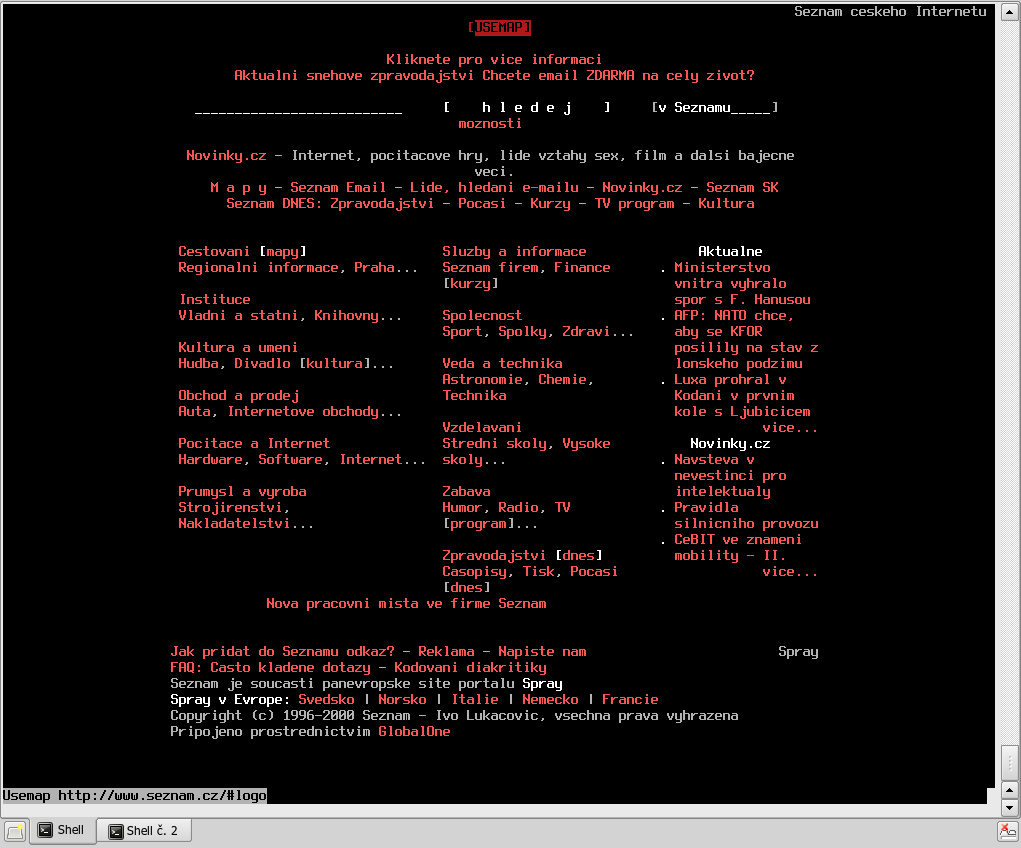Open Pravidla silnicniho provozu headline

tap(746, 516)
